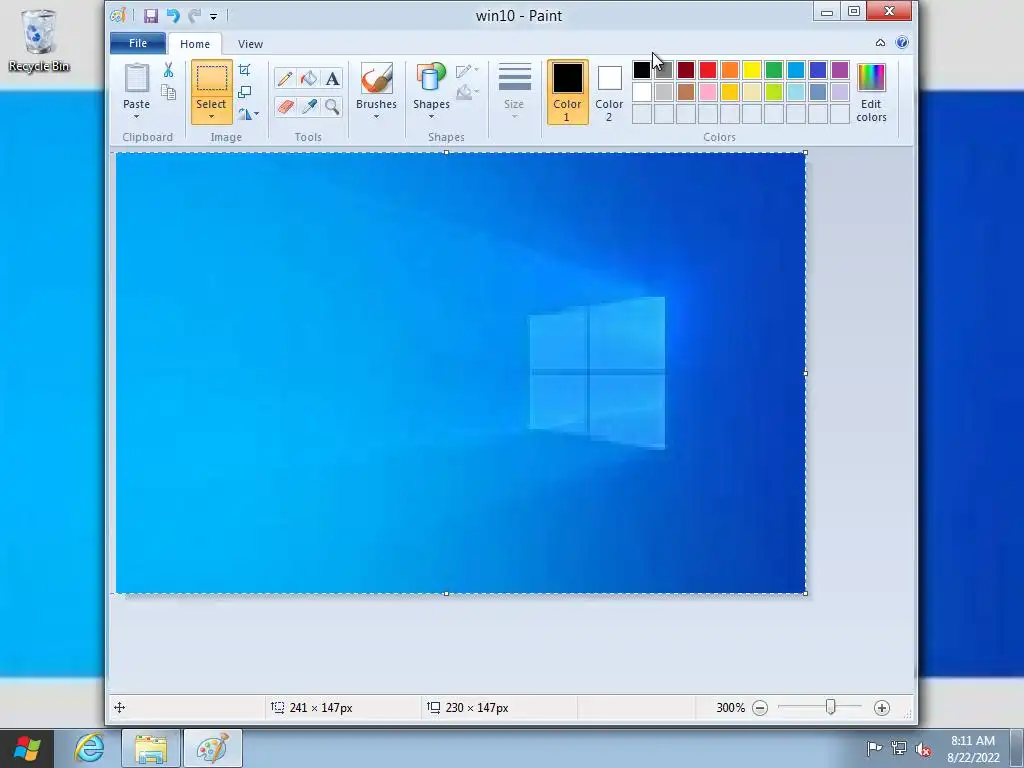Select the Eraser tool
The height and width of the screenshot is (768, 1024).
pos(285,106)
